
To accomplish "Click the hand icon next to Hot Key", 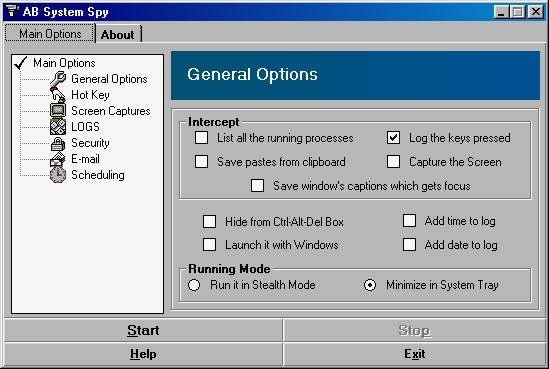I will pos(58,95).
